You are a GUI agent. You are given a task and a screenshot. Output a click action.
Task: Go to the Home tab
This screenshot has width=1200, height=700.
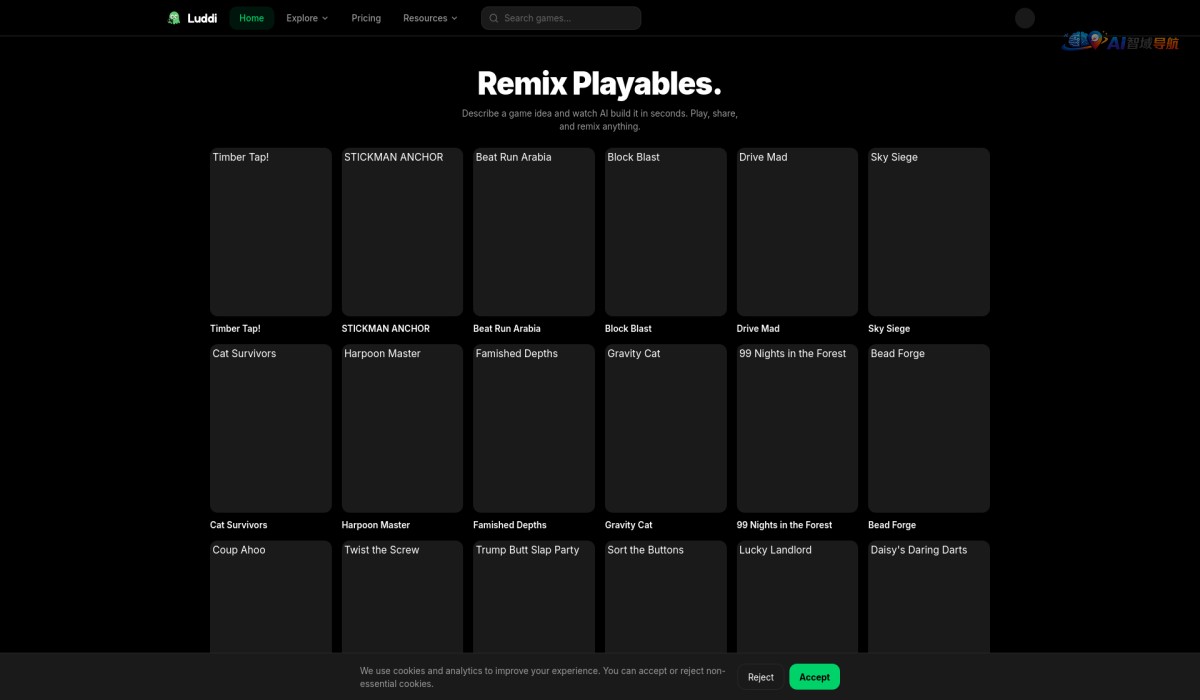[x=252, y=18]
